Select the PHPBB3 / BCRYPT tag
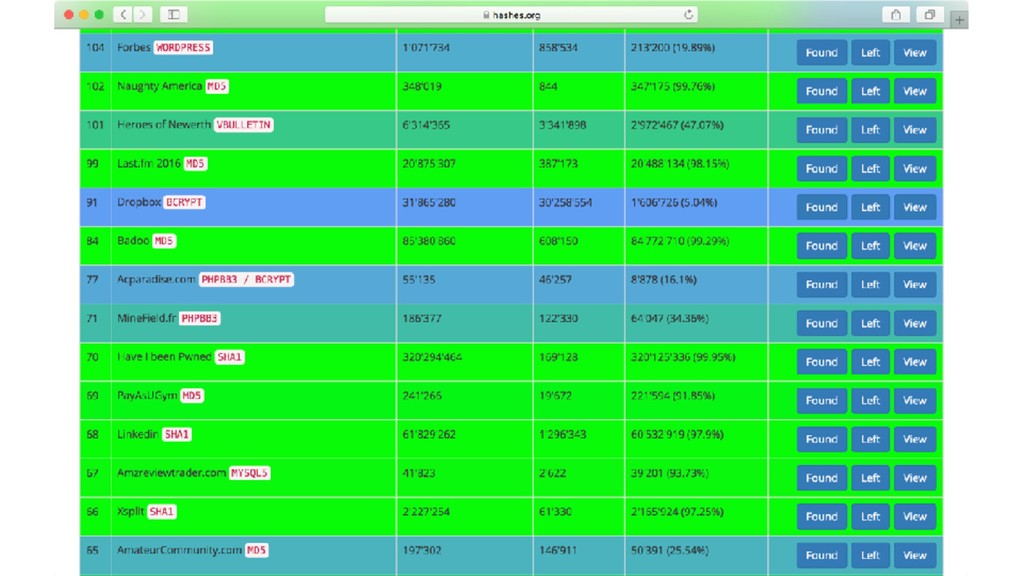Viewport: 1024px width, 576px height. tap(246, 280)
